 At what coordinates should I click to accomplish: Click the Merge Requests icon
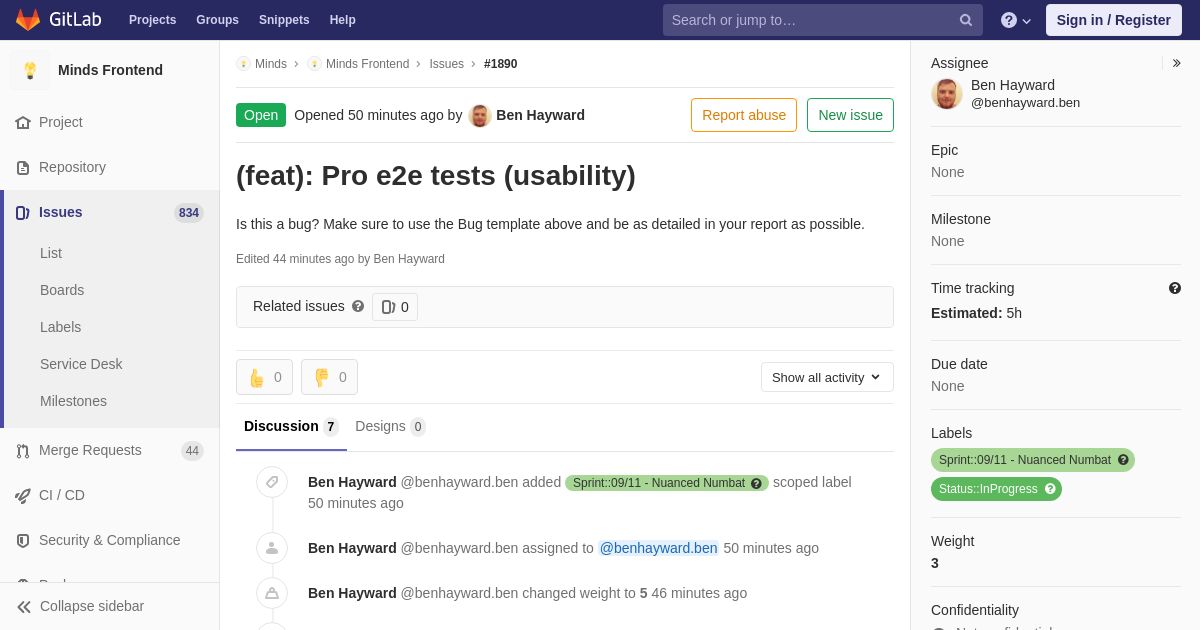tap(23, 450)
